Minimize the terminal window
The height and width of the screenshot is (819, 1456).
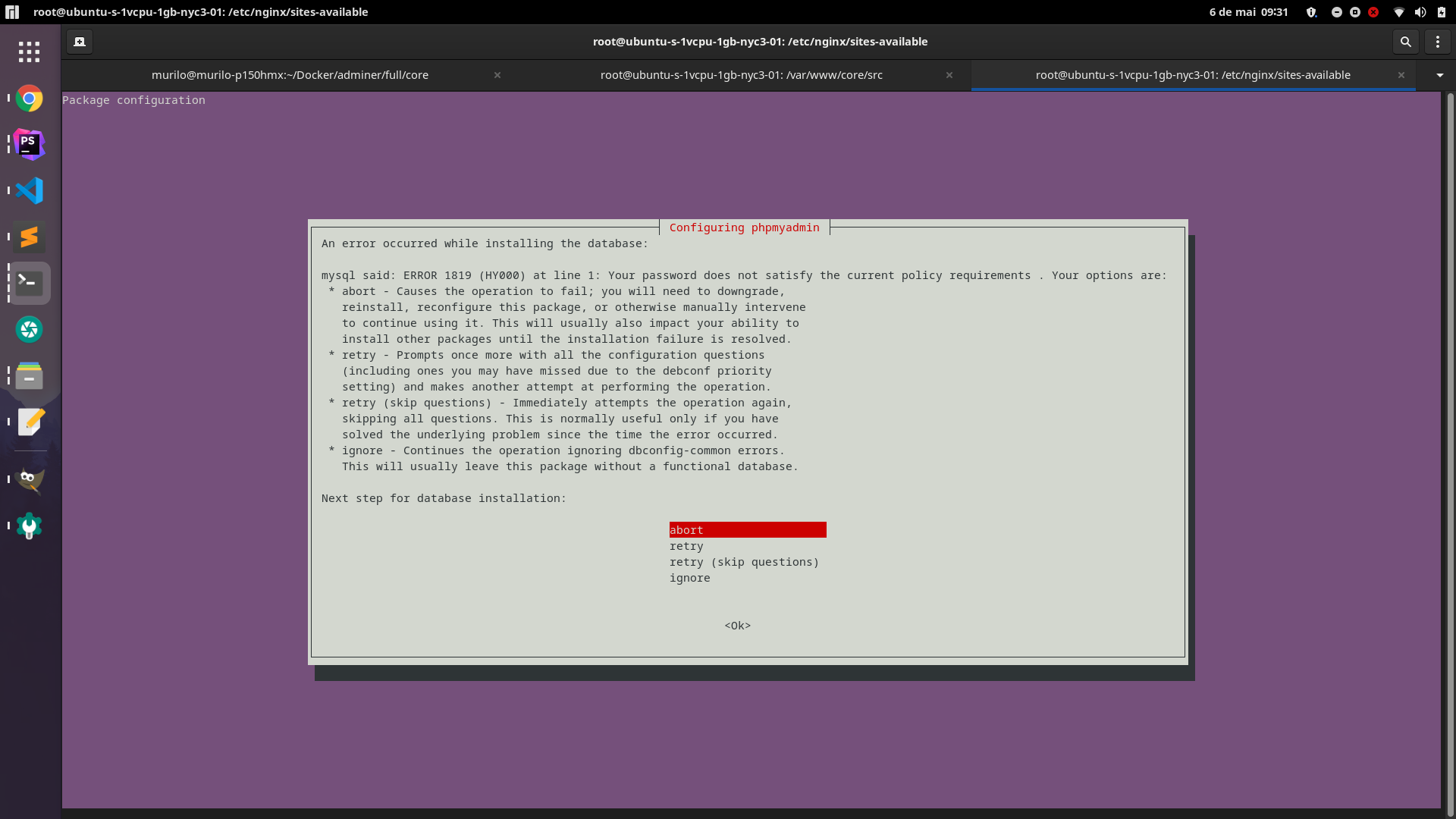pos(1337,12)
